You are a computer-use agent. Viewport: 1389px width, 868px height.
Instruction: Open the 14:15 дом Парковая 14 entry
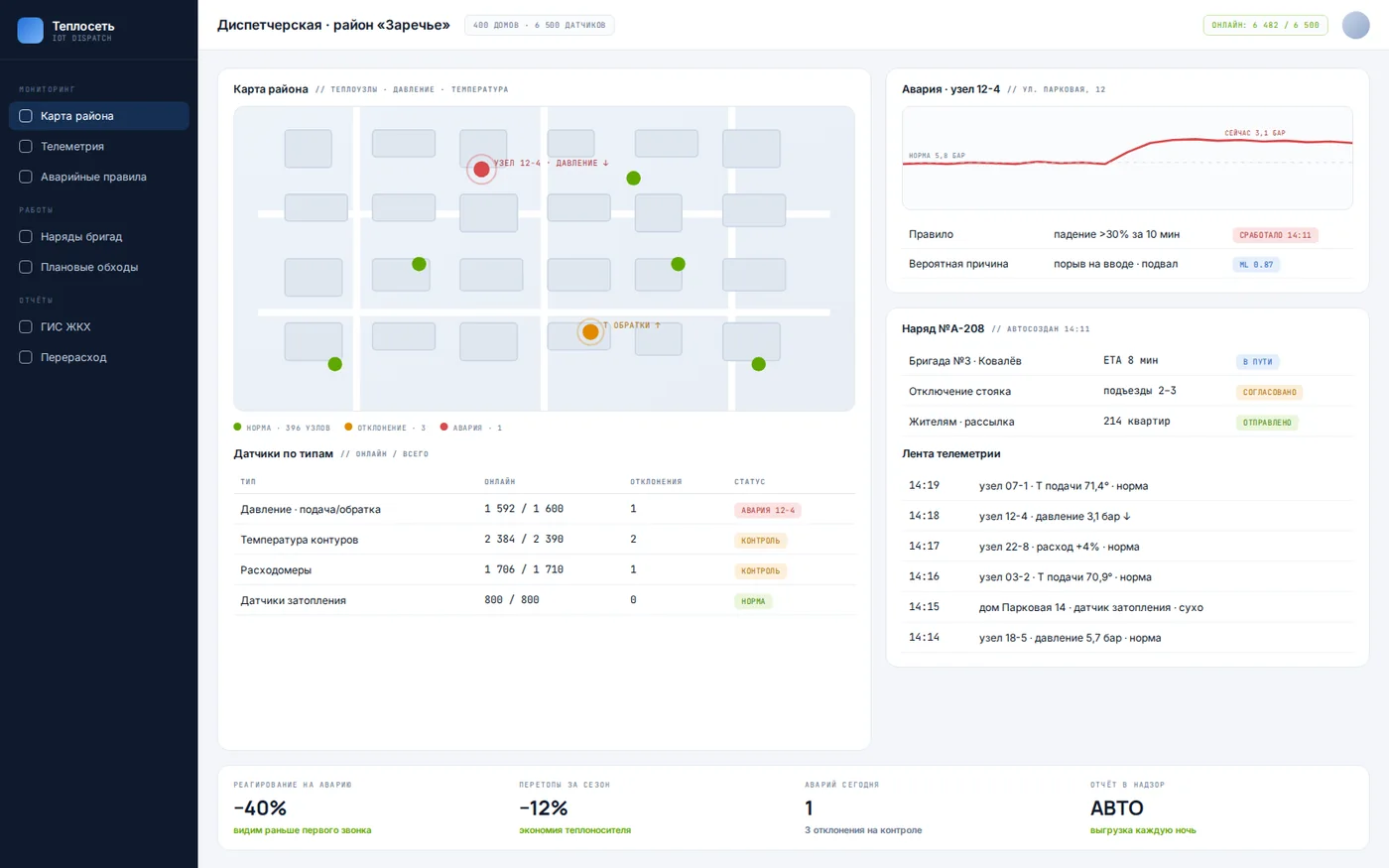(1127, 607)
